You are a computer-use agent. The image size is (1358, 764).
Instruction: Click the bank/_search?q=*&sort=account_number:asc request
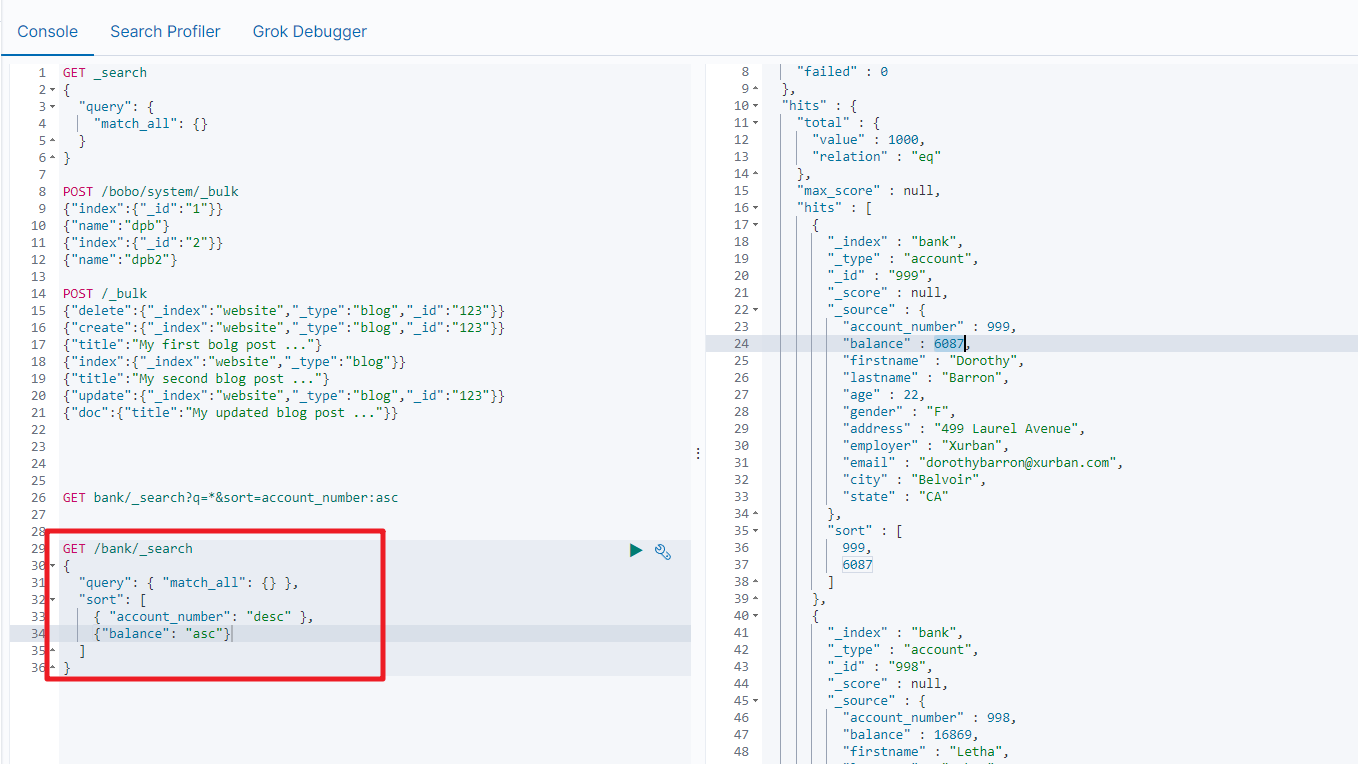(231, 498)
